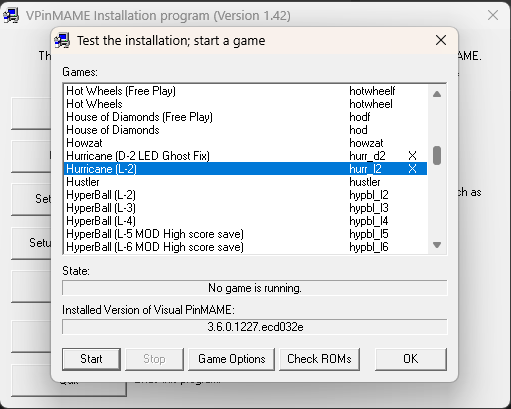The height and width of the screenshot is (409, 511).
Task: Close the Test the installation dialog
Action: point(441,40)
